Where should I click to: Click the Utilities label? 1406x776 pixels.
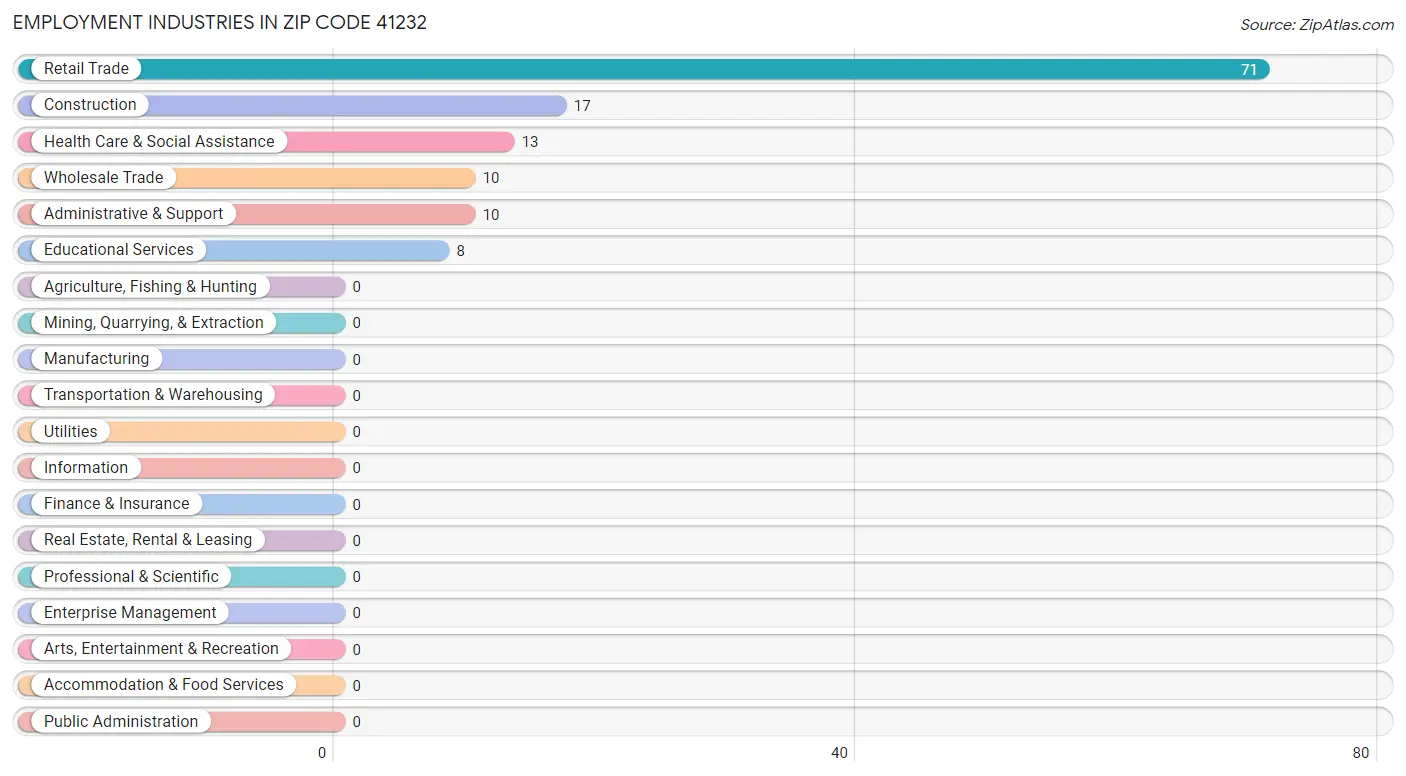71,432
